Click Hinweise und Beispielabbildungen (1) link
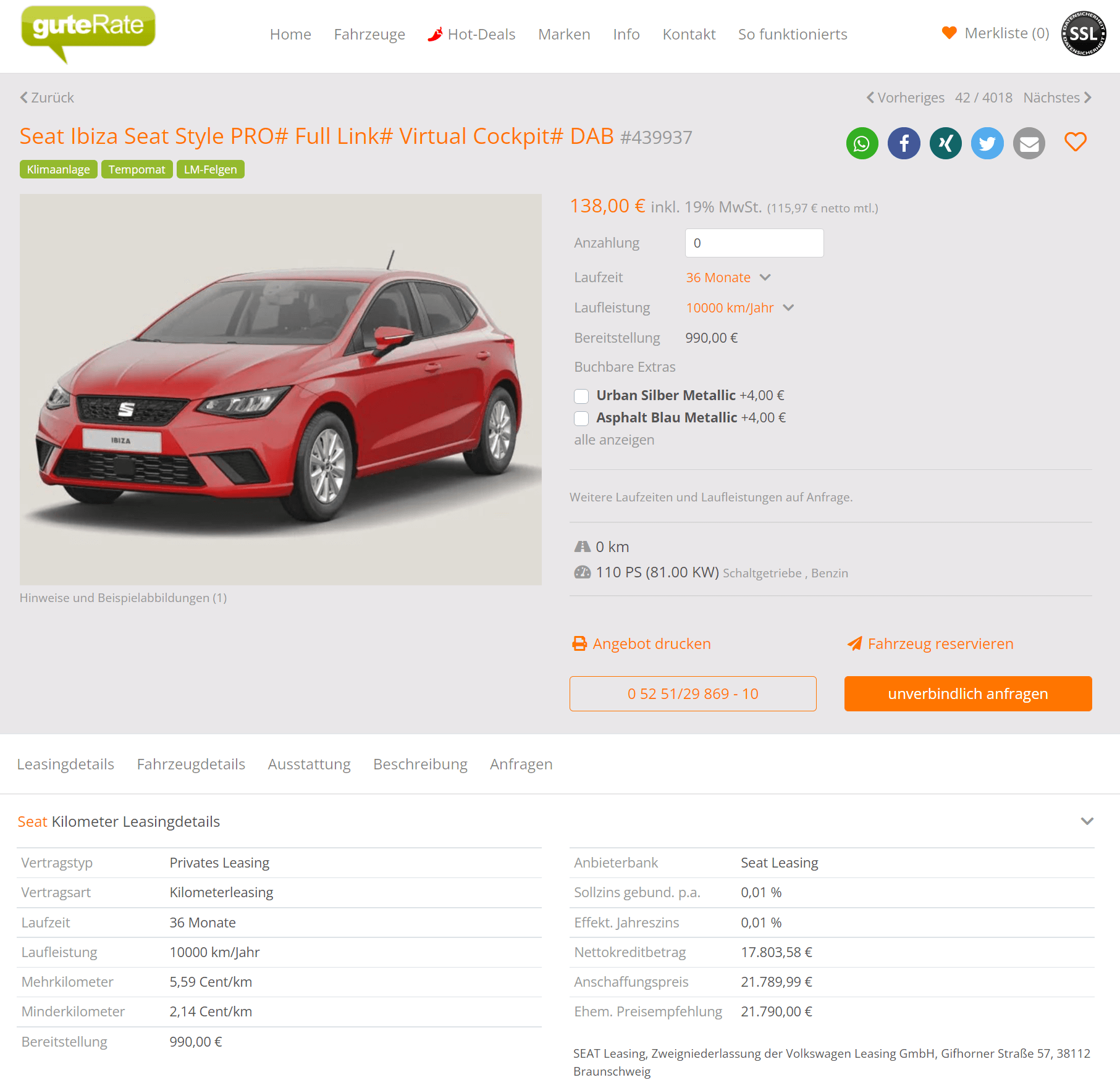Image resolution: width=1120 pixels, height=1088 pixels. click(123, 598)
